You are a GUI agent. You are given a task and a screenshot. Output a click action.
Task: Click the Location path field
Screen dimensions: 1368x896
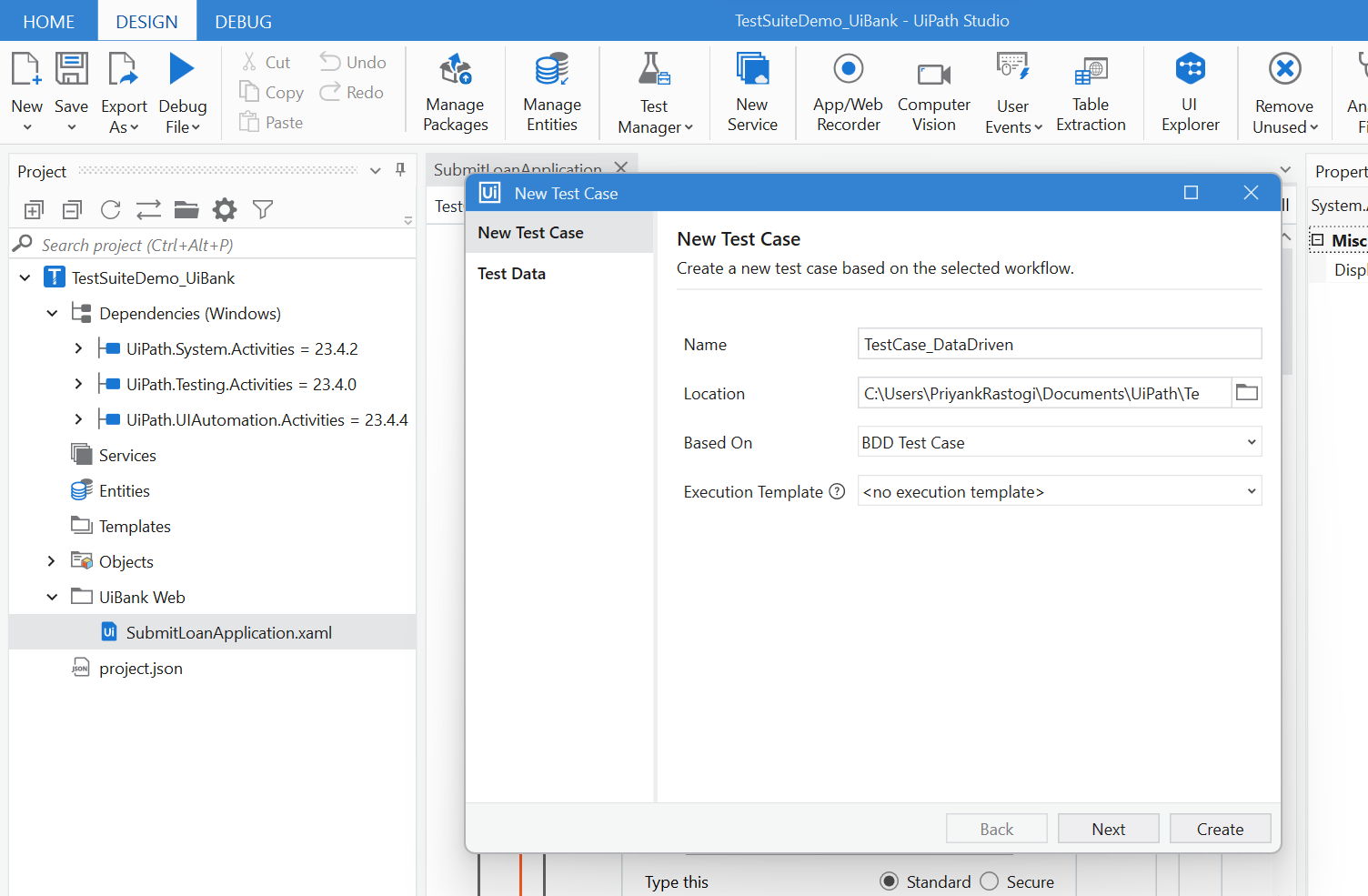[1044, 393]
